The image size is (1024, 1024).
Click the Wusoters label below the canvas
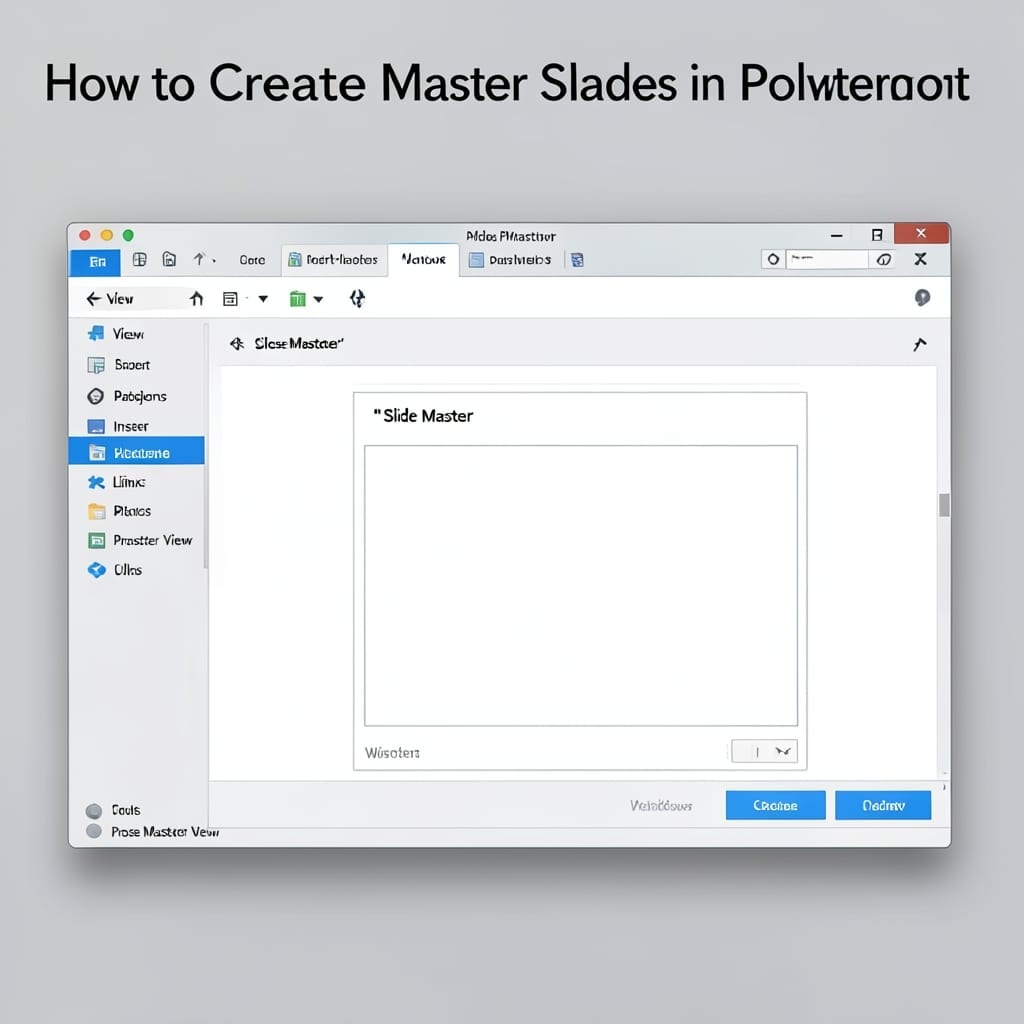click(392, 753)
